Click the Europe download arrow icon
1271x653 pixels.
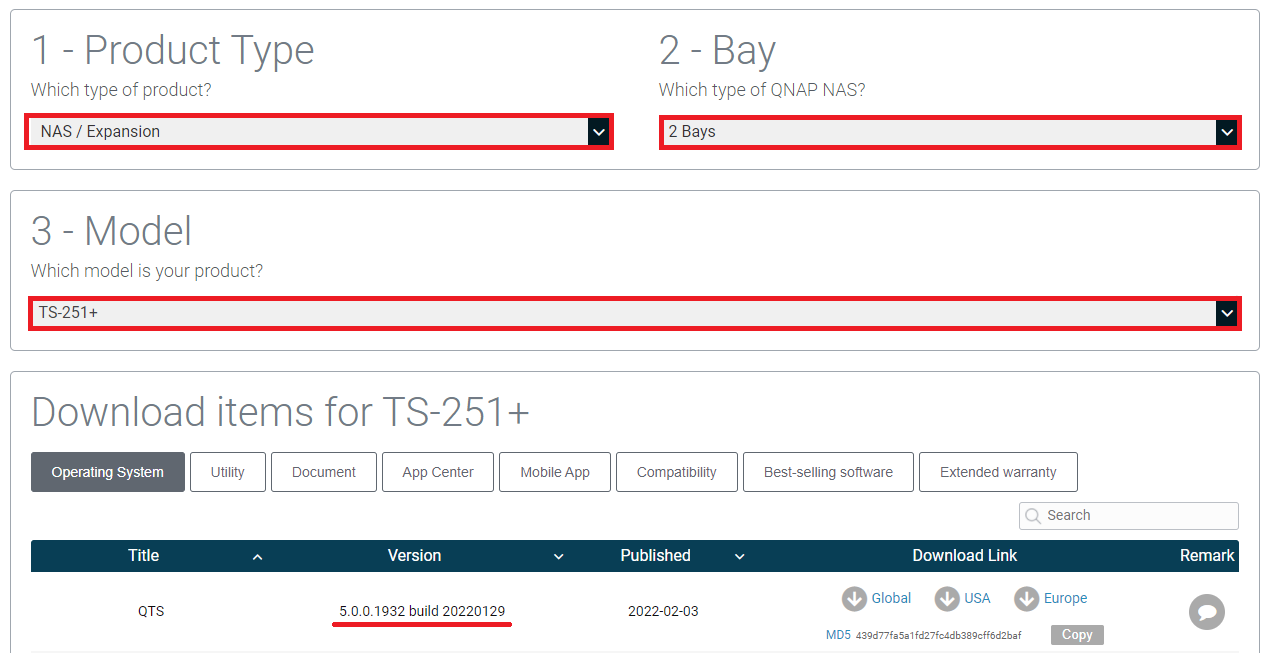1026,599
